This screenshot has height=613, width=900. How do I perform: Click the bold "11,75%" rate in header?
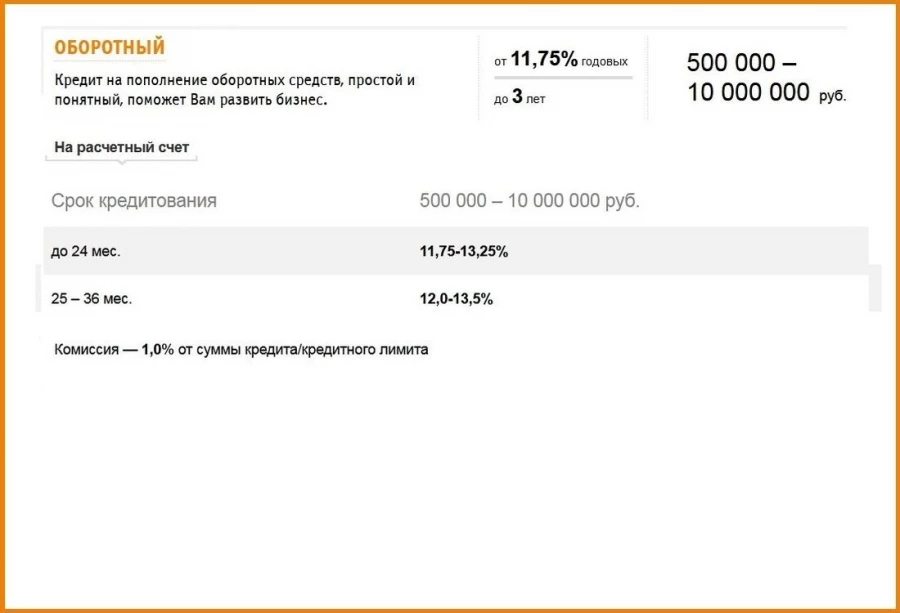point(544,60)
